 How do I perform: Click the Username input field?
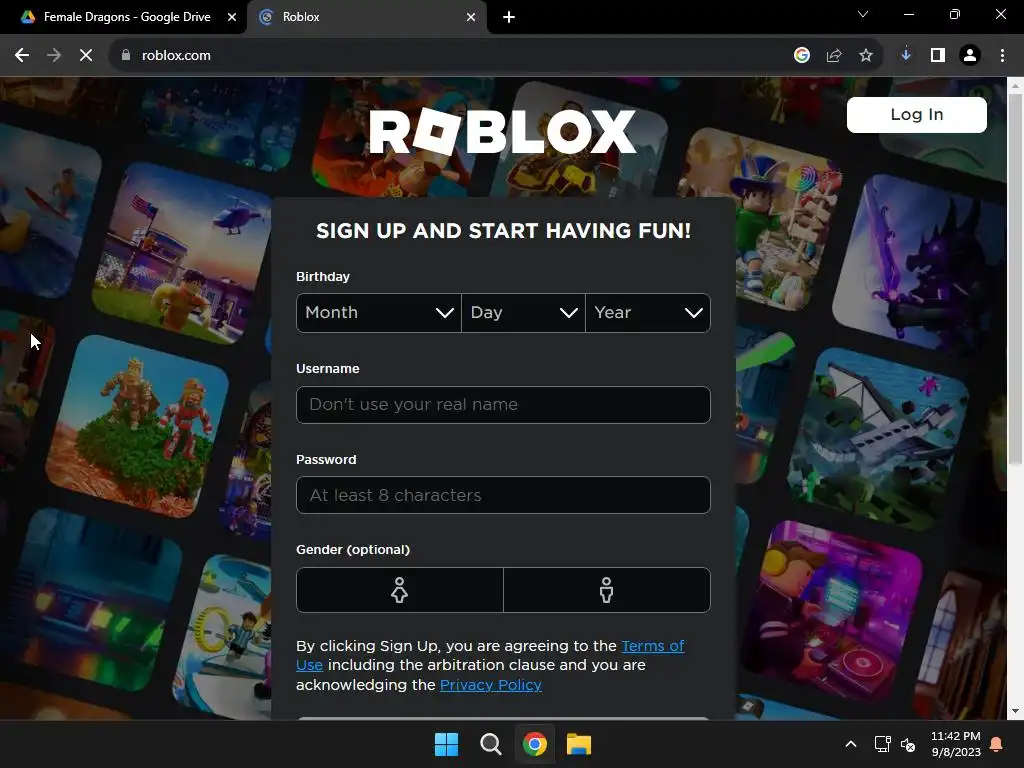[503, 405]
